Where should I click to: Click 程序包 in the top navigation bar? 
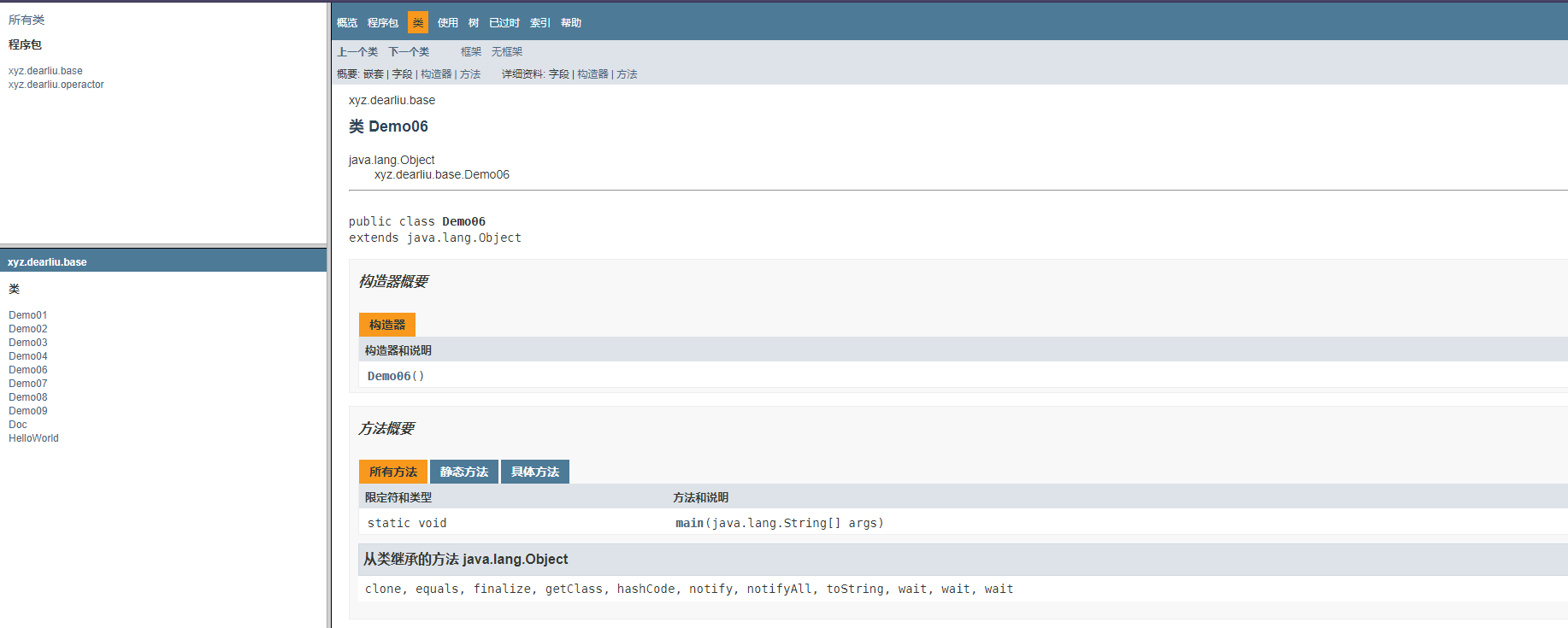(x=383, y=23)
